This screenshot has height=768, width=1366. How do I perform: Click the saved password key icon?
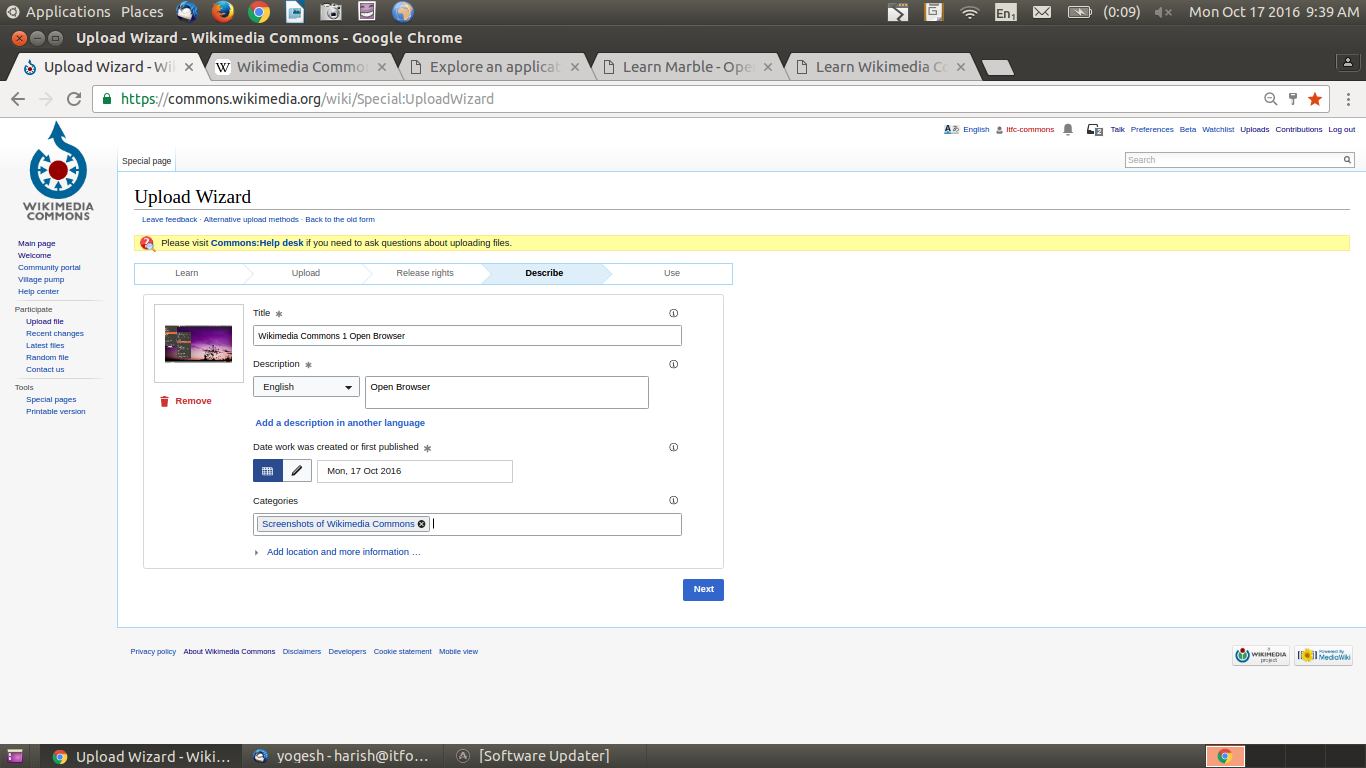click(x=1293, y=99)
